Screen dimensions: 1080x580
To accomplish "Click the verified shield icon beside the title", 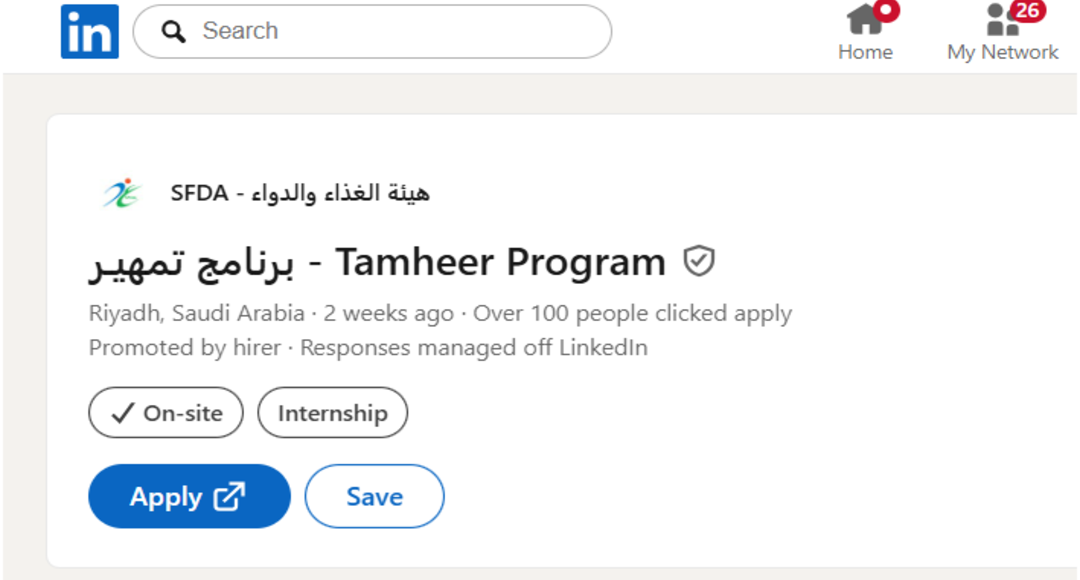I will pyautogui.click(x=699, y=262).
